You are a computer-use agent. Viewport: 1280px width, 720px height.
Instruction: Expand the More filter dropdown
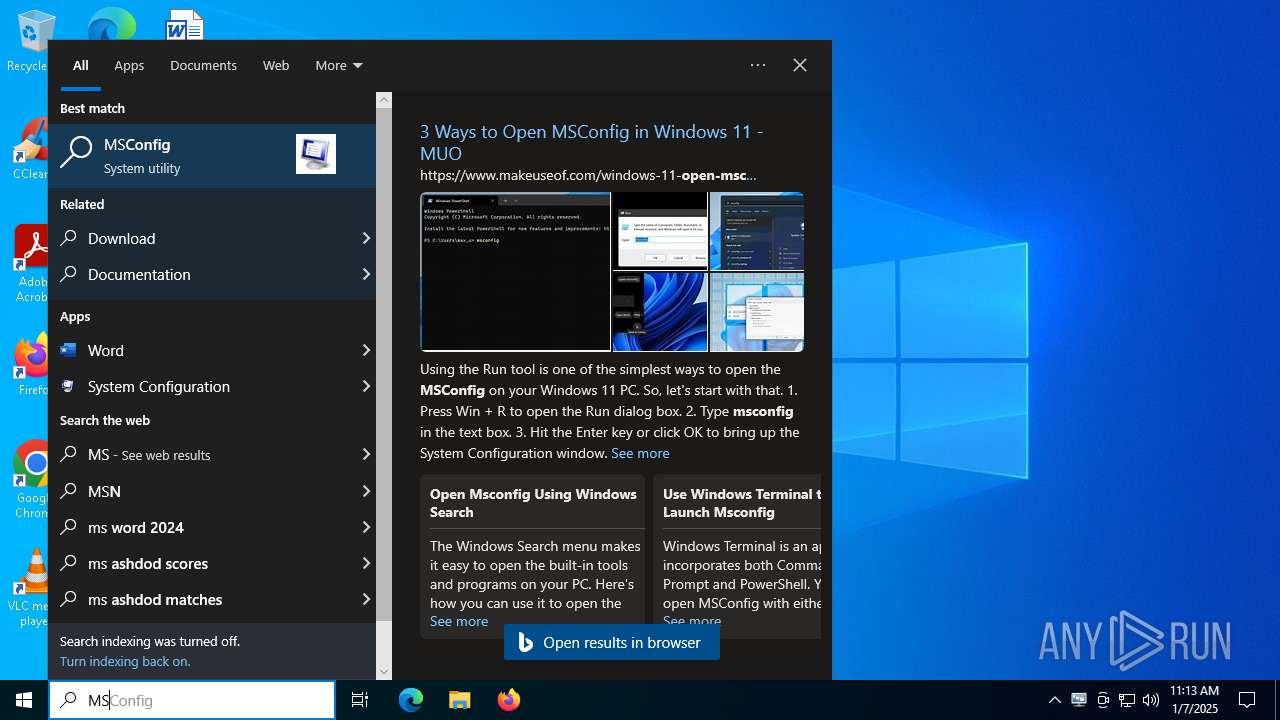[339, 65]
